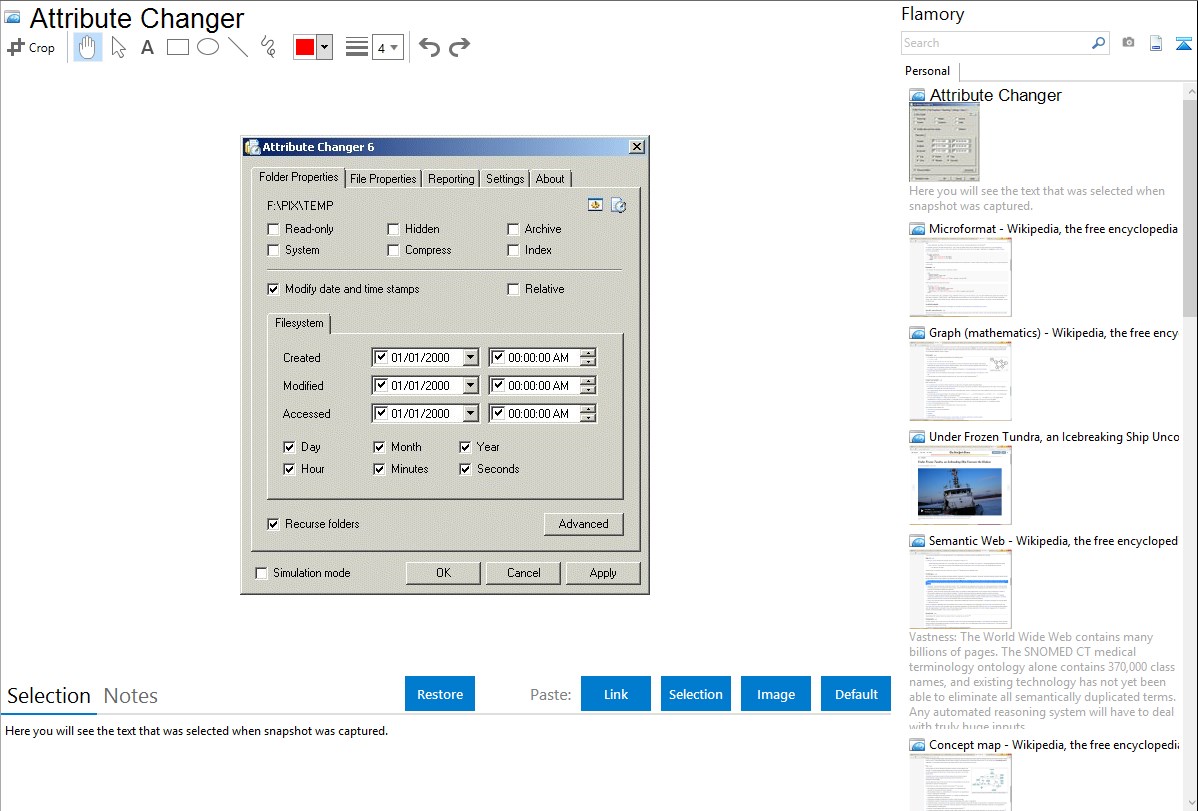This screenshot has width=1198, height=811.
Task: Uncheck Modify date and time stamps
Action: [273, 289]
